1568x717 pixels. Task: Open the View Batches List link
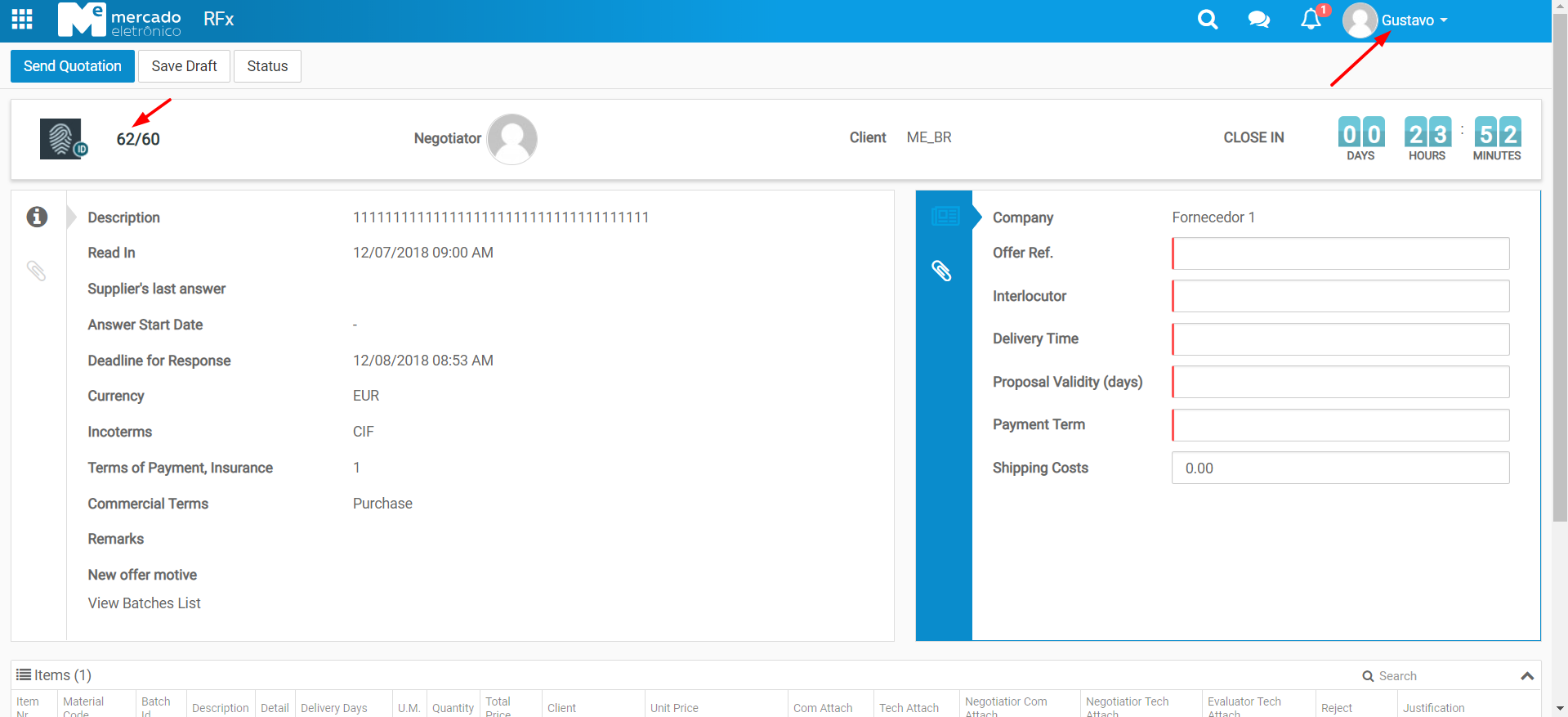[x=145, y=603]
